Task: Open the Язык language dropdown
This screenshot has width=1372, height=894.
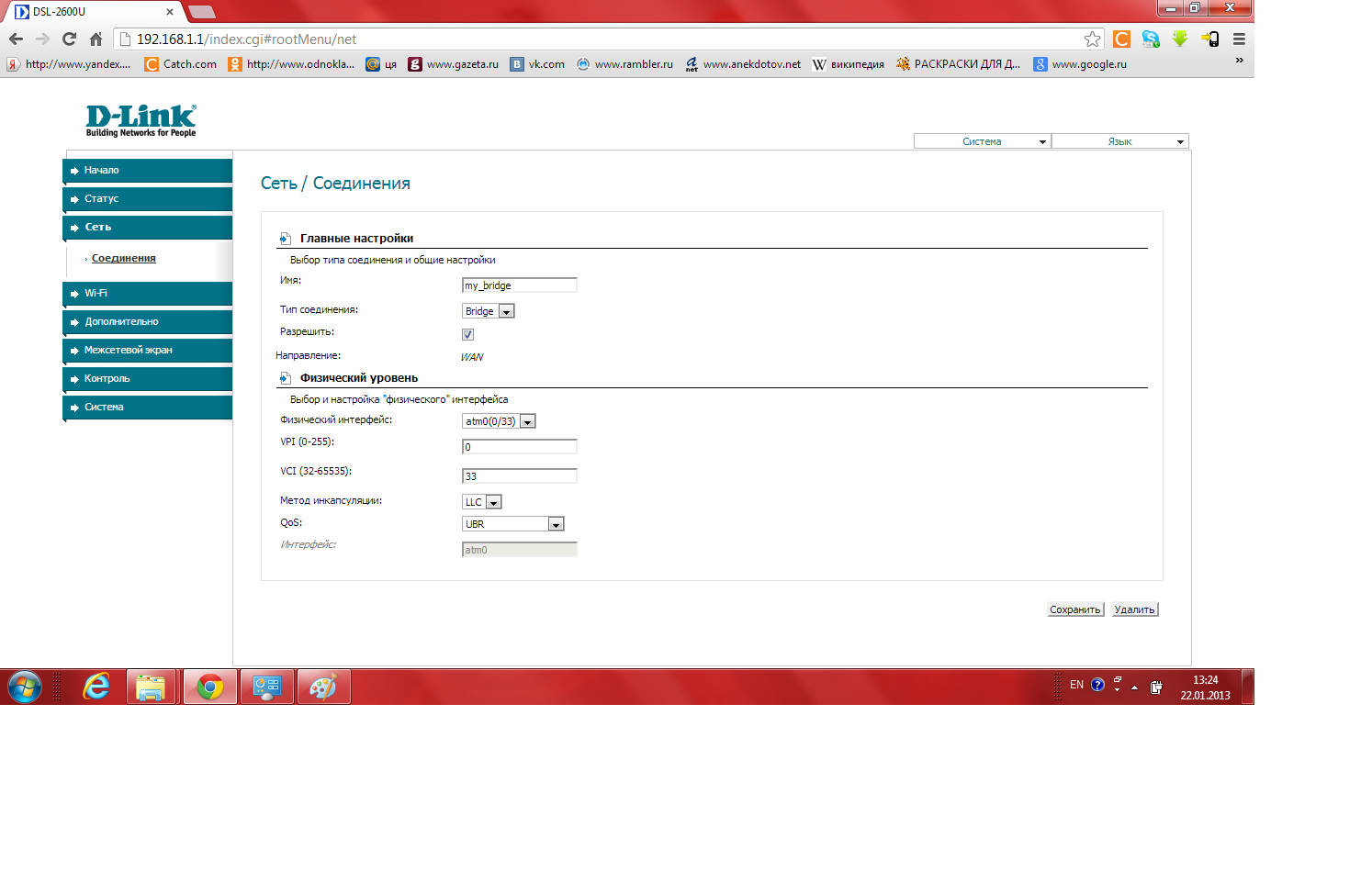Action: (1119, 141)
